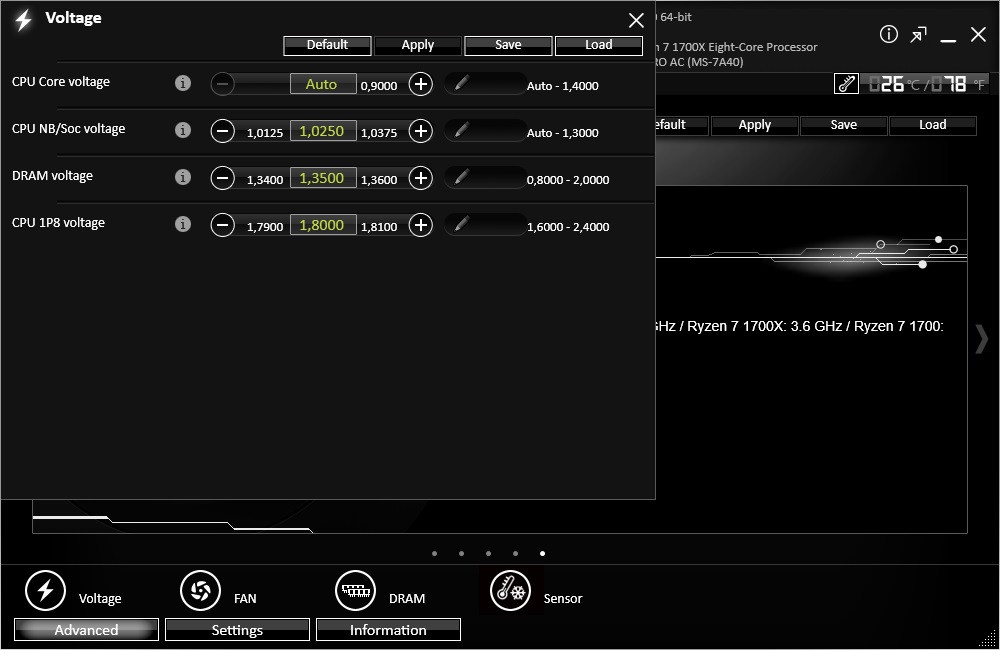This screenshot has width=1000, height=650.
Task: Show info for DRAM voltage
Action: [x=182, y=178]
